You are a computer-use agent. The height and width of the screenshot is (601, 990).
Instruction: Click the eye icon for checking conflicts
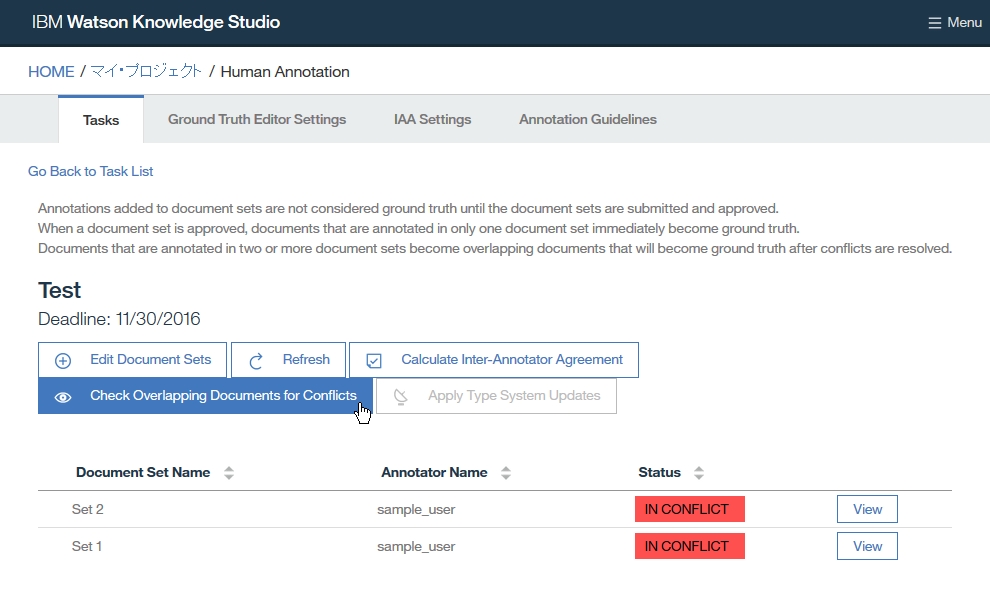pyautogui.click(x=63, y=396)
